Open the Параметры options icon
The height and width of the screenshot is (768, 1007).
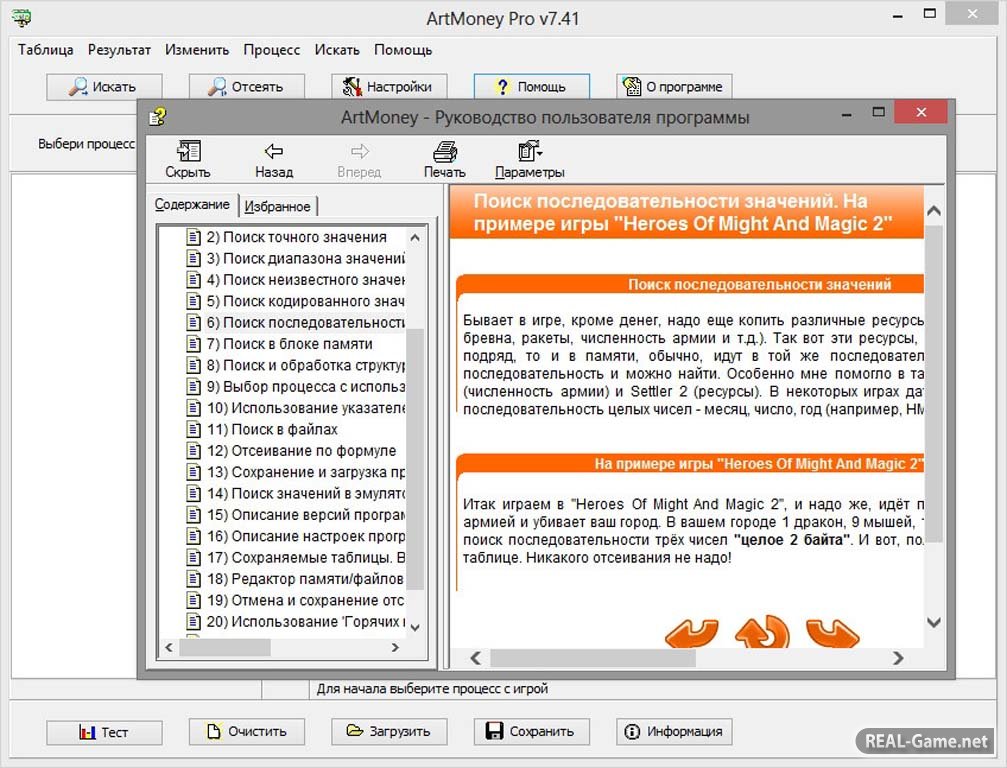click(529, 153)
